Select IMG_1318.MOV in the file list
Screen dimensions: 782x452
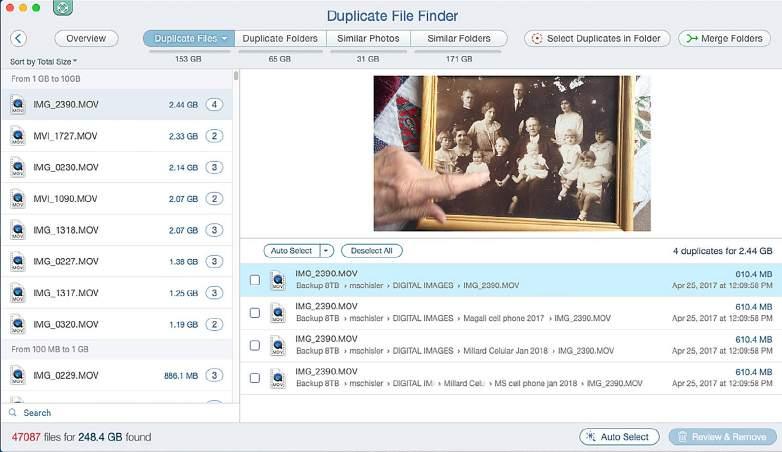(117, 230)
